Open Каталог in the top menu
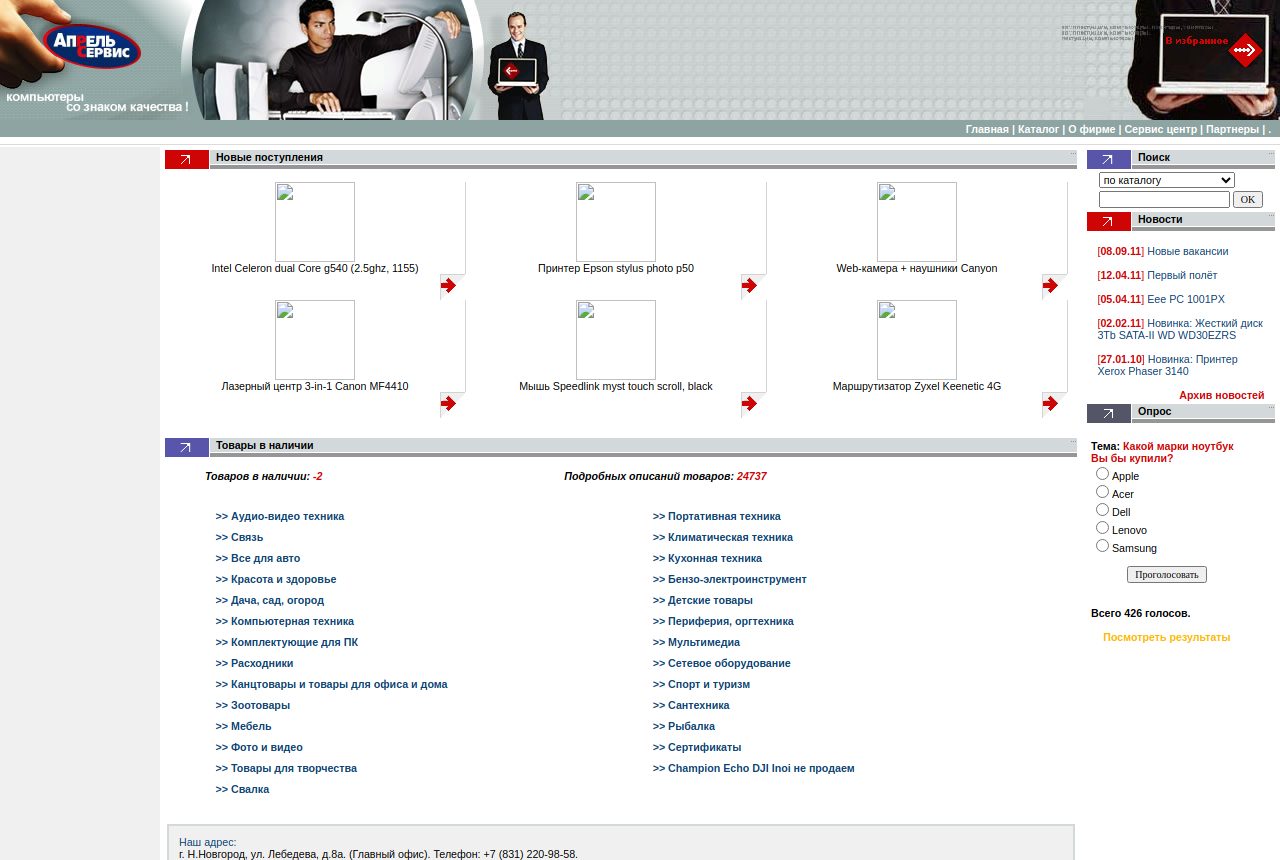The height and width of the screenshot is (860, 1280). pyautogui.click(x=1038, y=129)
